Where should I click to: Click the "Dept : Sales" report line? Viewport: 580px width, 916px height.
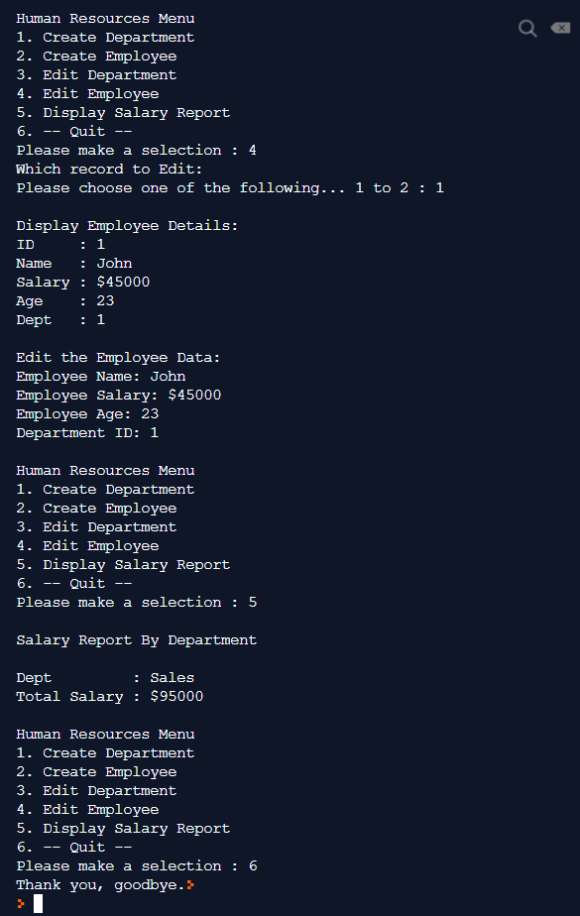pos(105,678)
